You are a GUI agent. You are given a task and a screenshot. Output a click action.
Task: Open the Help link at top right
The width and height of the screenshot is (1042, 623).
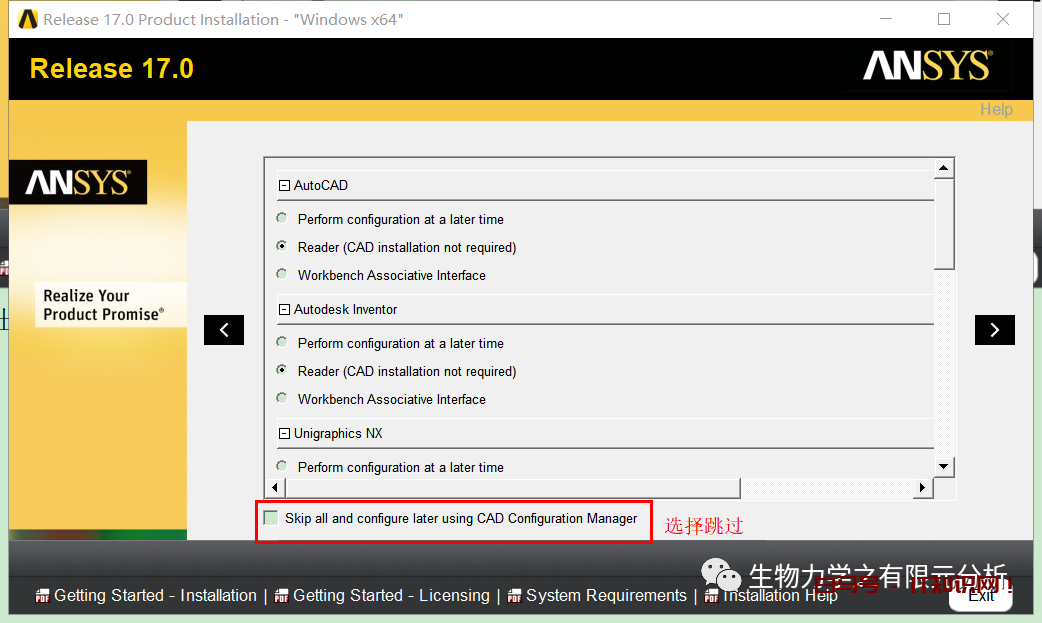pyautogui.click(x=995, y=110)
